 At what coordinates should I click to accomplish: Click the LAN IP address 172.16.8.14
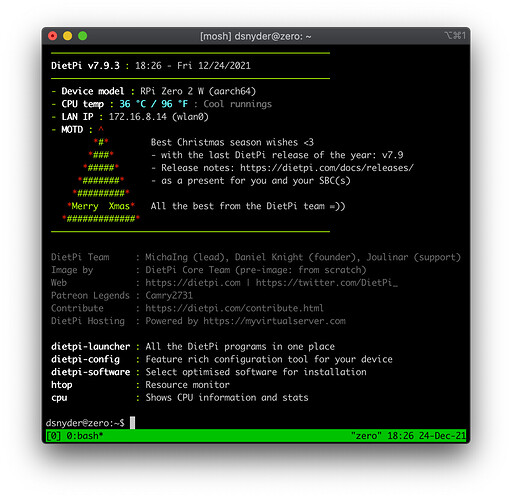click(138, 117)
